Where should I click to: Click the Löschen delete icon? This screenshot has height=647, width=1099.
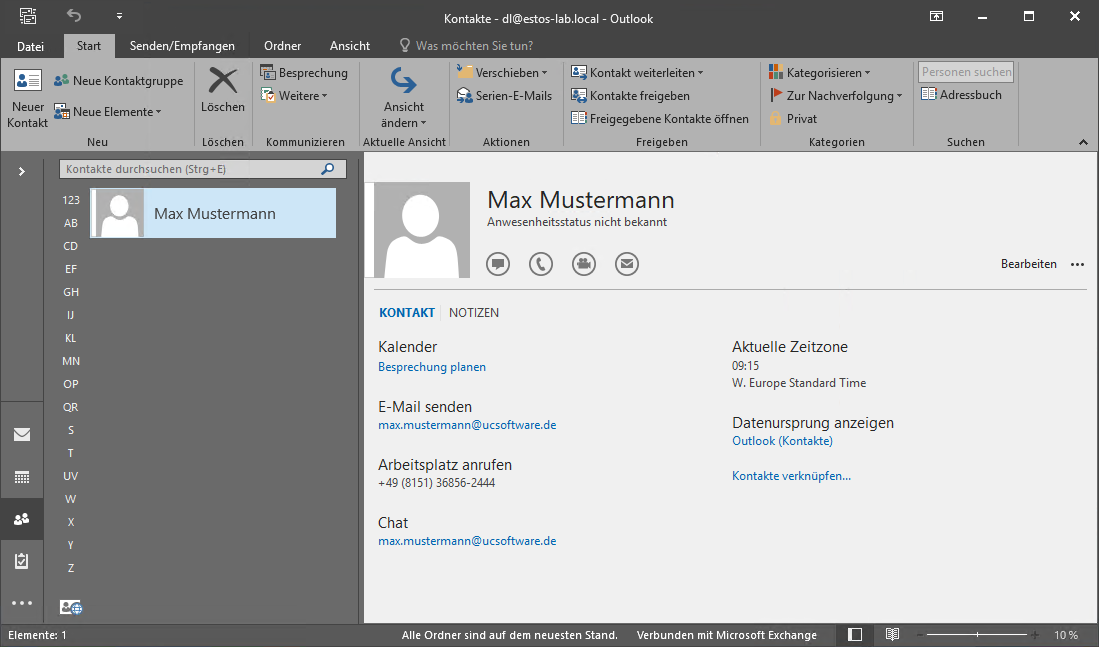click(x=222, y=82)
